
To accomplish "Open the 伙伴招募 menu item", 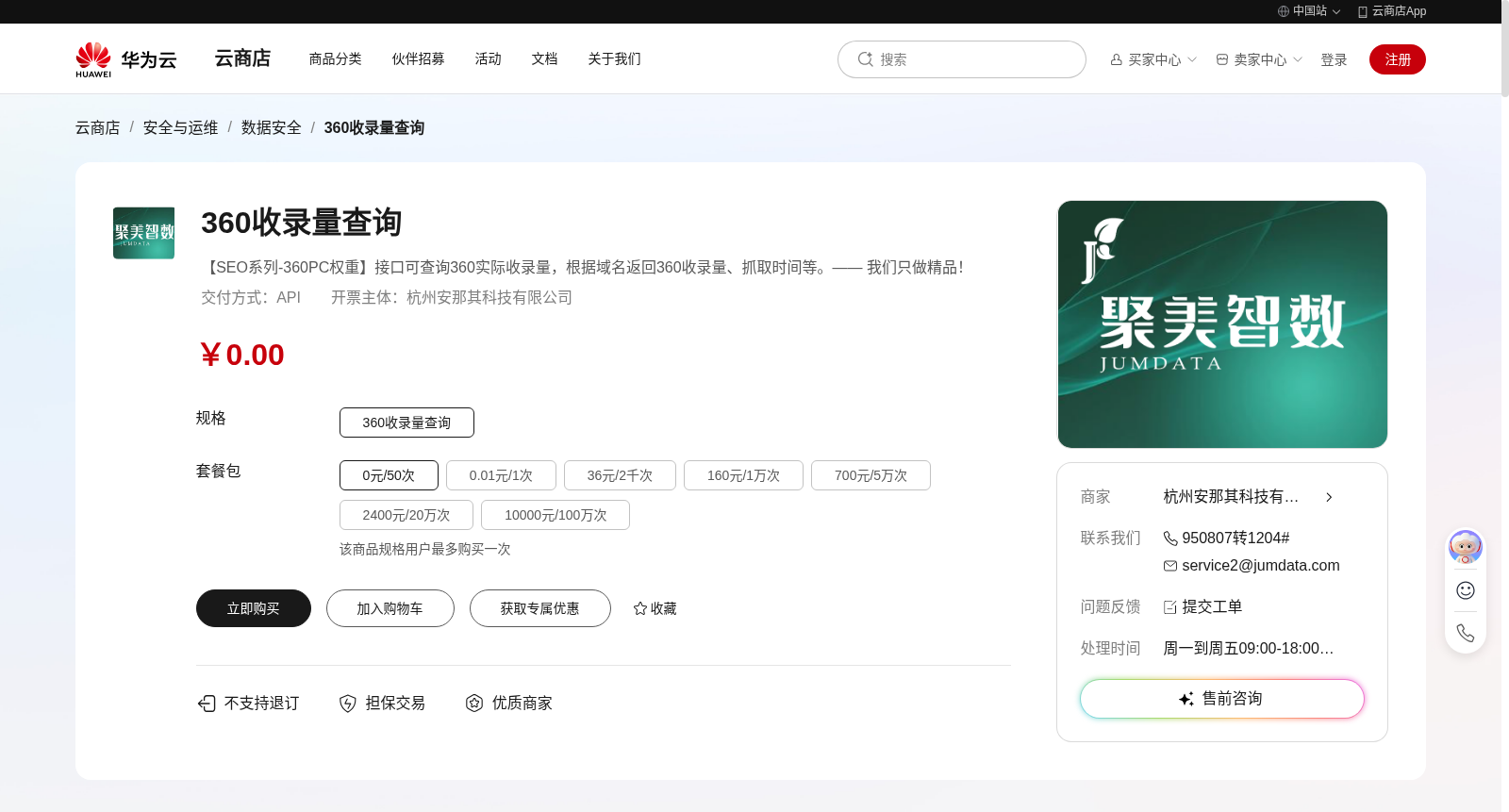I will pos(419,58).
